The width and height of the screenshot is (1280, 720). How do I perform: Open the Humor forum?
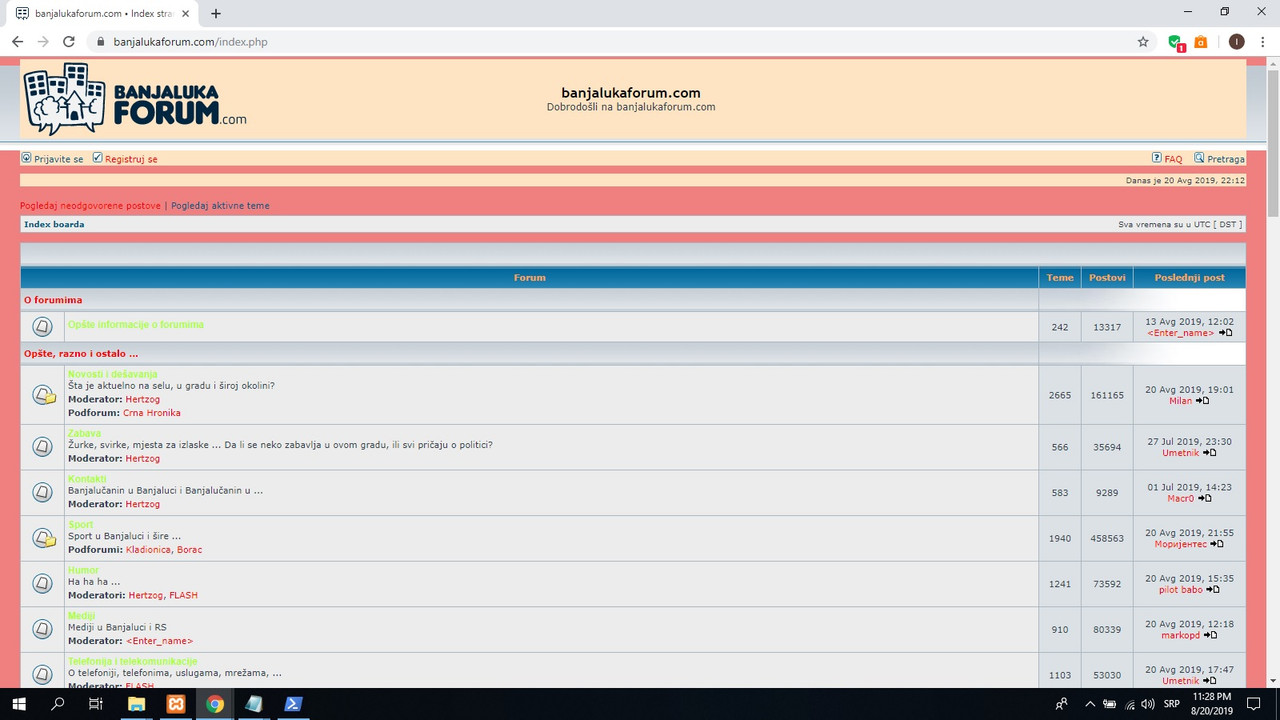click(x=82, y=570)
